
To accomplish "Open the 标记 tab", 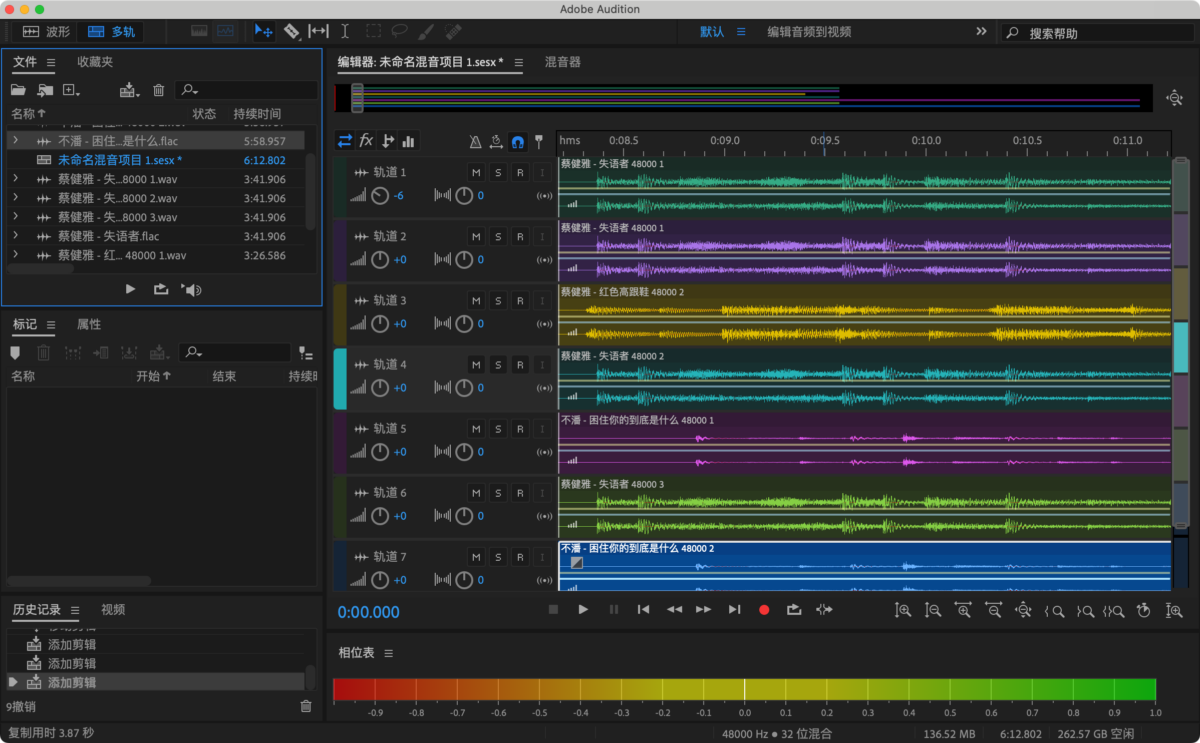I will click(x=25, y=324).
